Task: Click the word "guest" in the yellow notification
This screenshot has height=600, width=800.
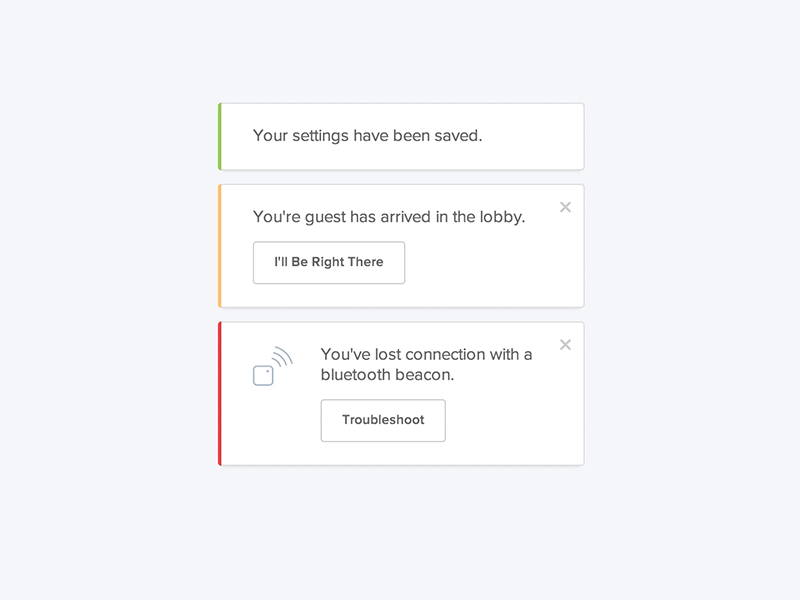Action: (322, 217)
